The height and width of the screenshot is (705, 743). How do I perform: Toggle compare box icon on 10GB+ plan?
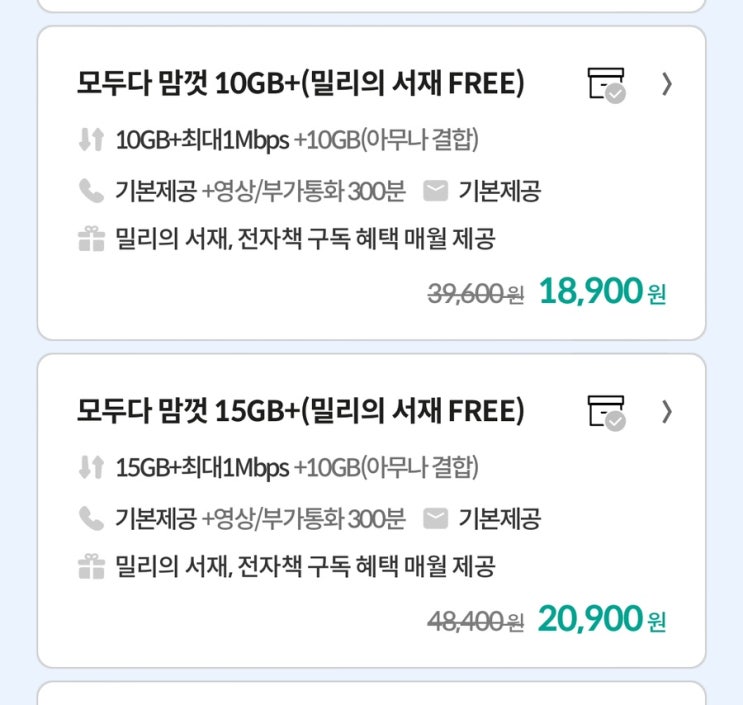coord(606,85)
